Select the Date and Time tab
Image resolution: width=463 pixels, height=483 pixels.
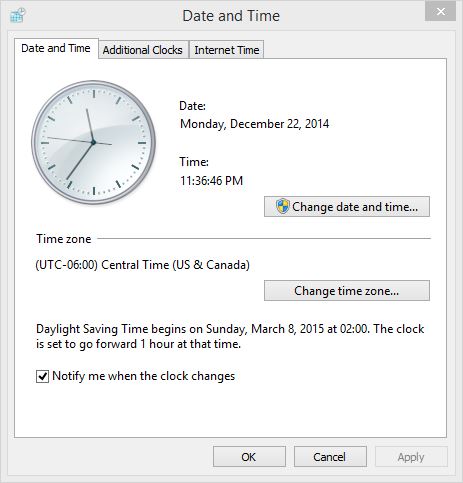coord(56,49)
